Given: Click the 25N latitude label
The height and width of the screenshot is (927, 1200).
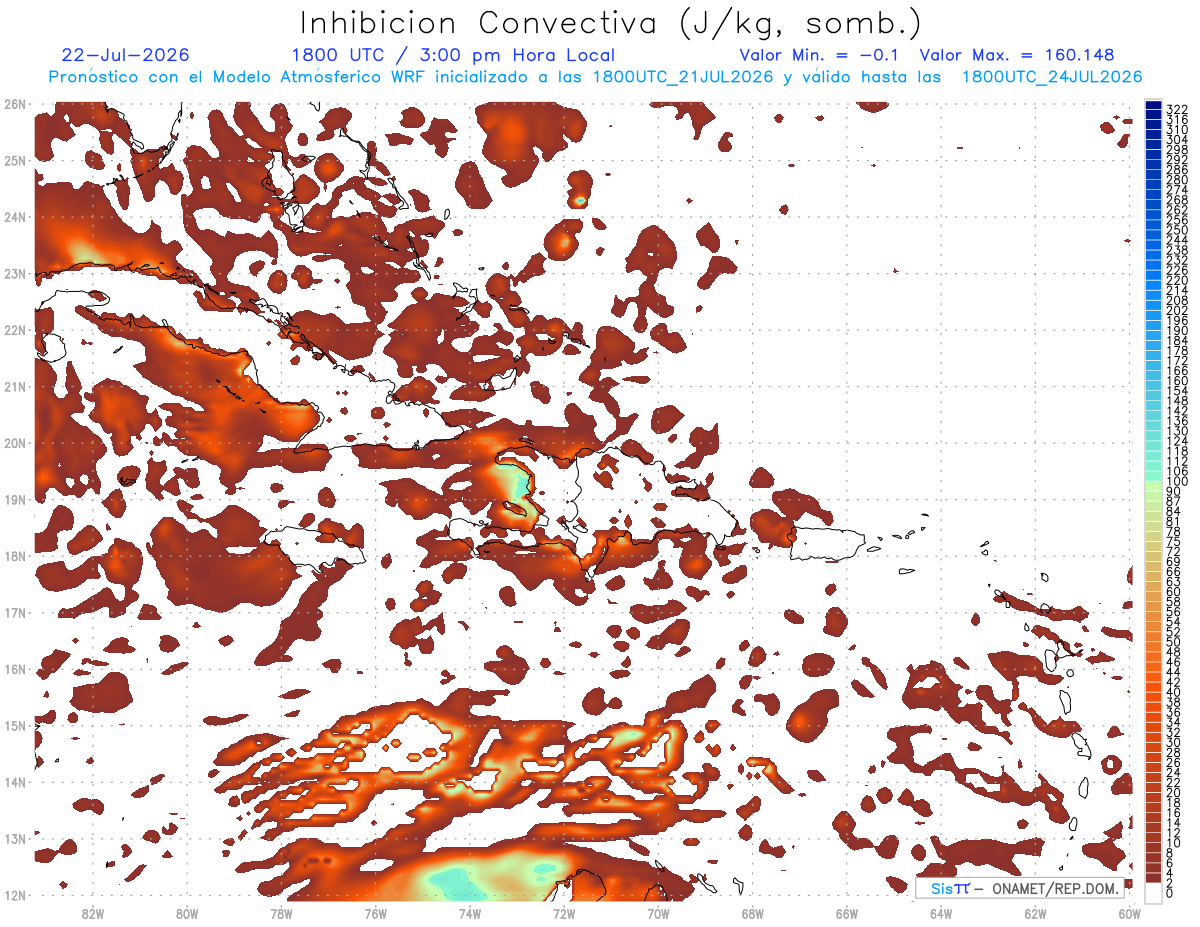Looking at the screenshot, I should pyautogui.click(x=15, y=160).
